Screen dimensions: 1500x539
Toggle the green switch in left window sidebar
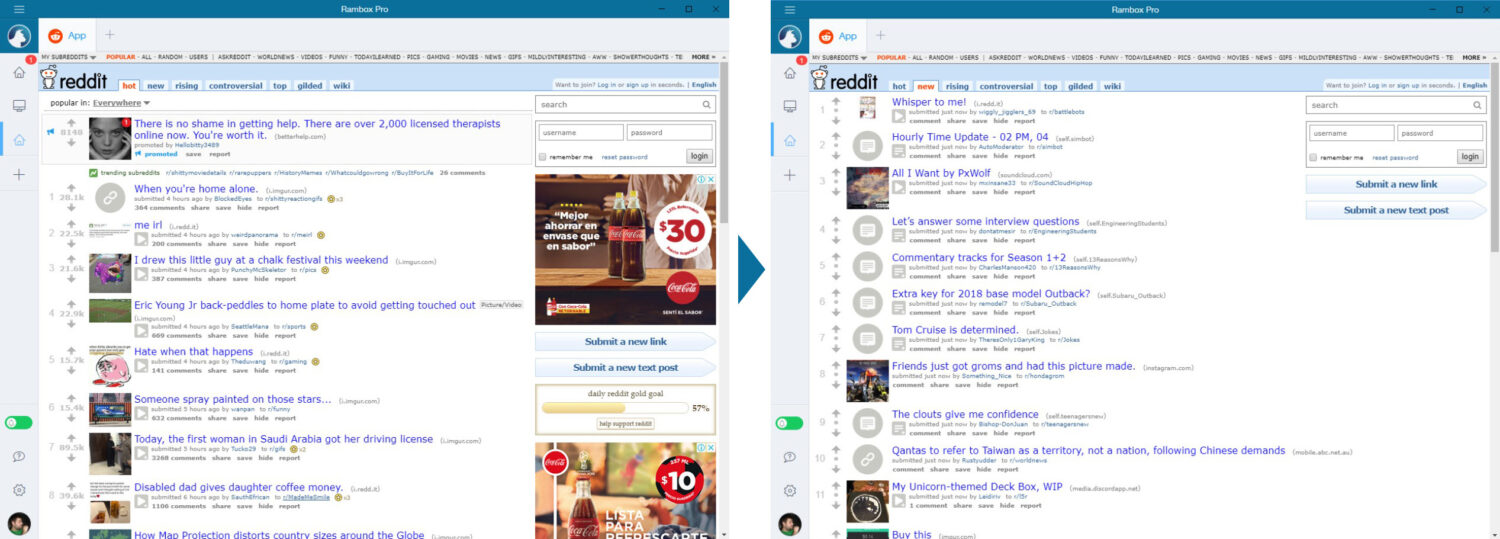click(19, 422)
